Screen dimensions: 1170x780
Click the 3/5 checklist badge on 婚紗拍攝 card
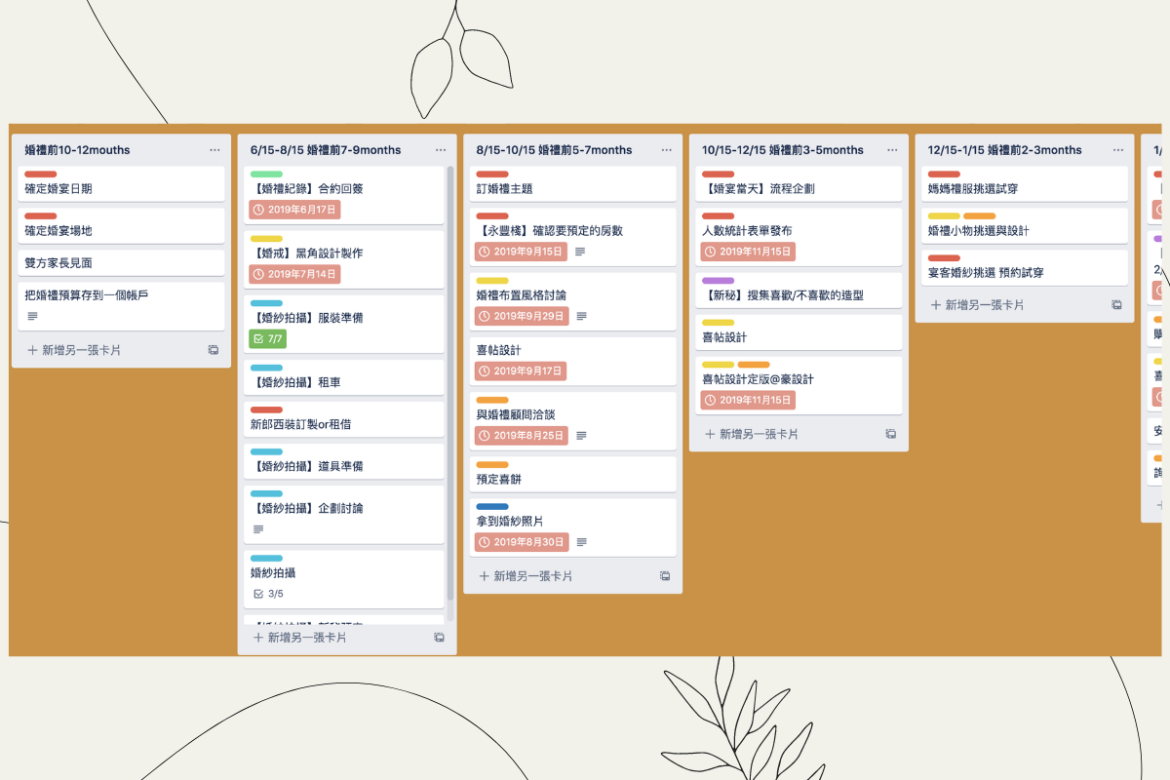[268, 593]
